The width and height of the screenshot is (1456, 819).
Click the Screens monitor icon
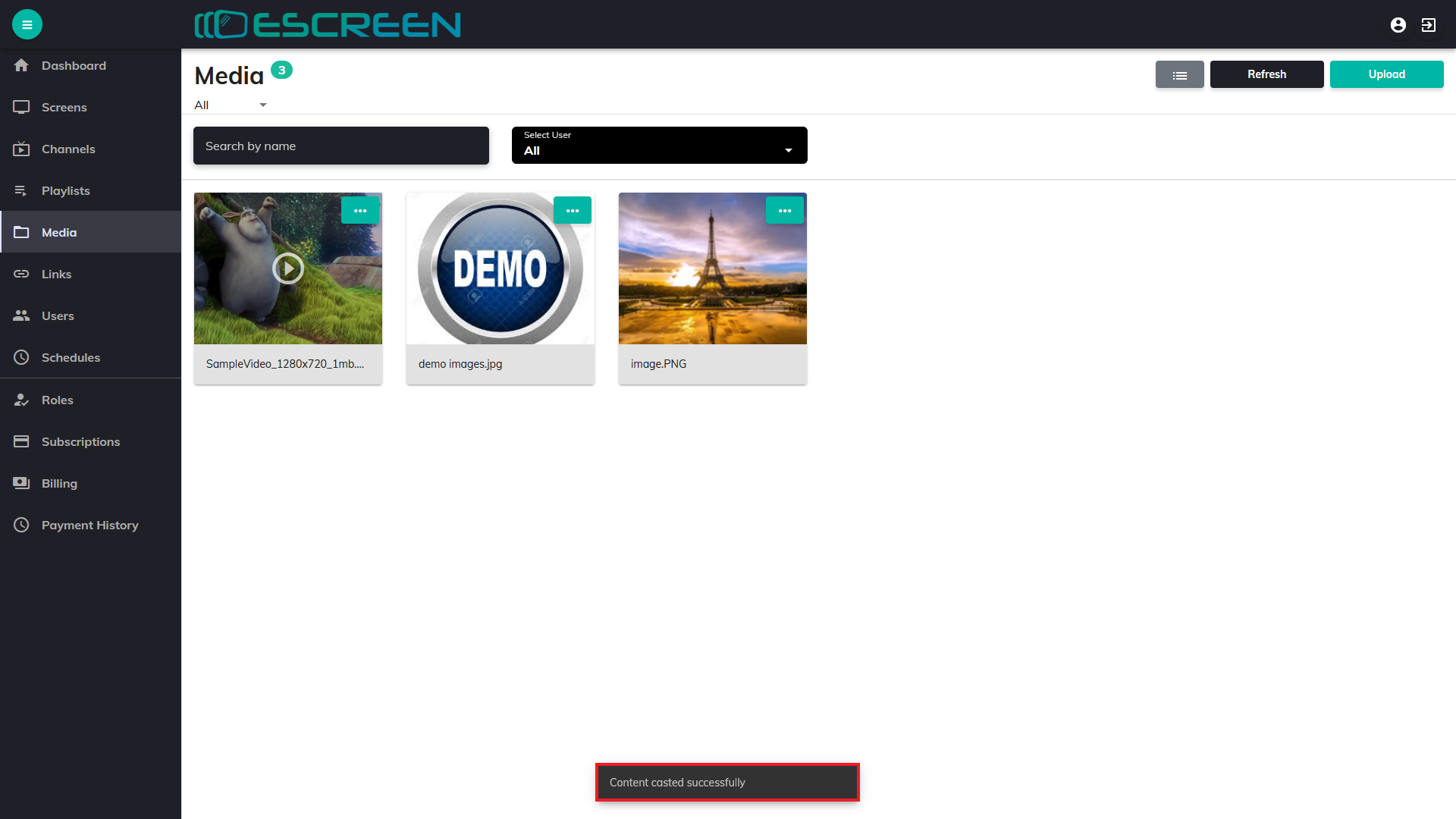(21, 108)
